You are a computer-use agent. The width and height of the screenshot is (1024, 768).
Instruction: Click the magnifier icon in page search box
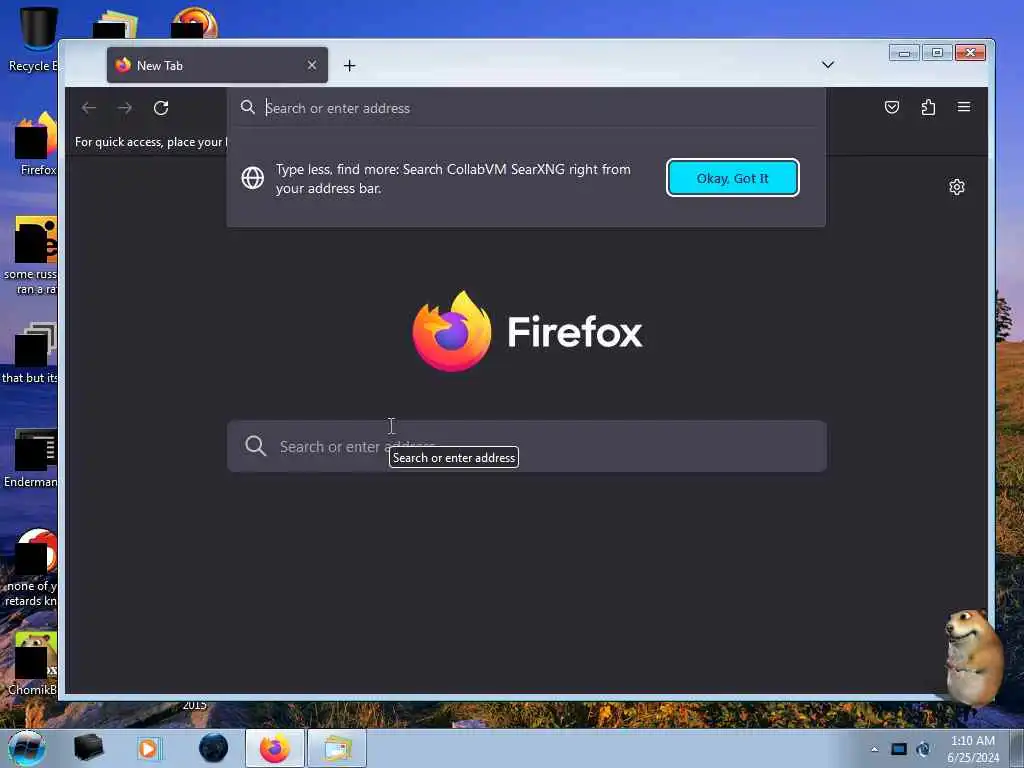[255, 446]
